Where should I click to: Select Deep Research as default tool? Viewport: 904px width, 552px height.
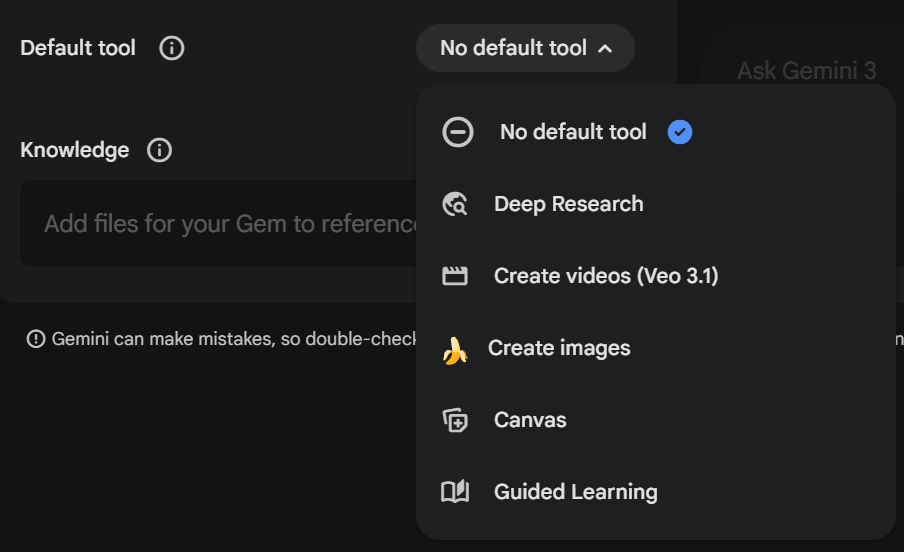tap(568, 204)
